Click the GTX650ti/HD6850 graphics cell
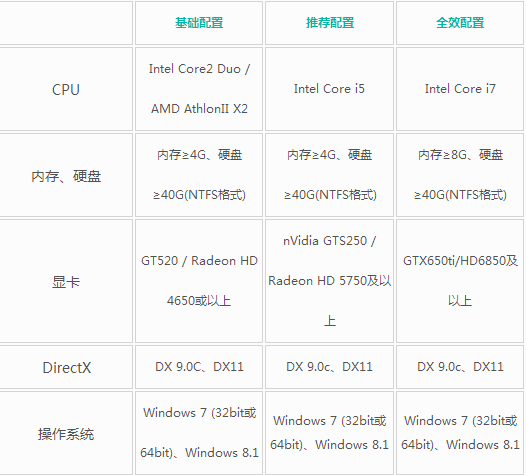This screenshot has width=526, height=475. tap(460, 281)
